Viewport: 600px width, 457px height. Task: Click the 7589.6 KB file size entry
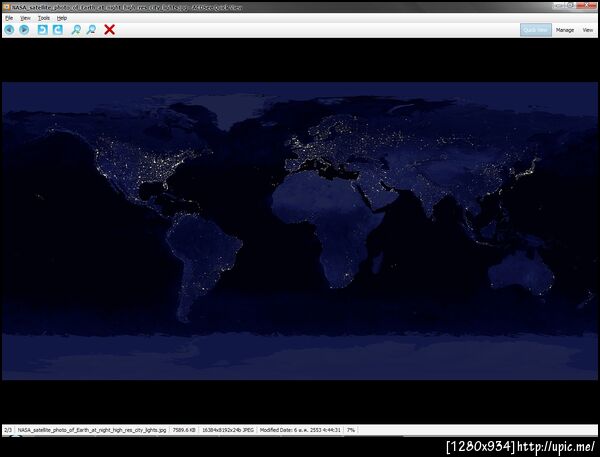coord(184,430)
